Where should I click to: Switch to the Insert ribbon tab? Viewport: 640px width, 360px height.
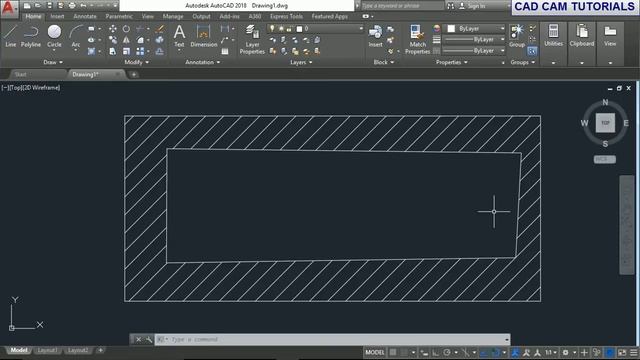57,16
